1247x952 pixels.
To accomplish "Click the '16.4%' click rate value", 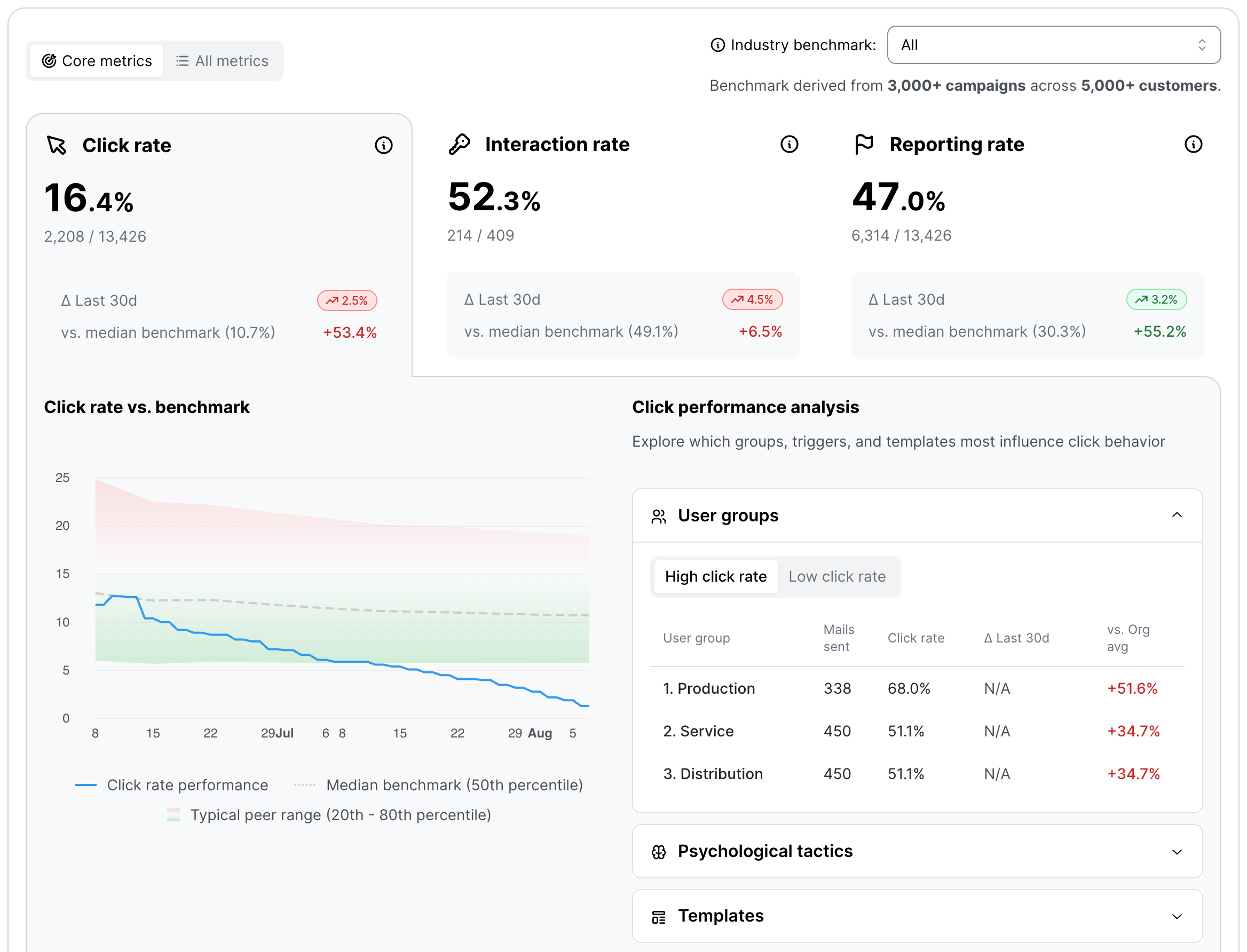I will (89, 199).
